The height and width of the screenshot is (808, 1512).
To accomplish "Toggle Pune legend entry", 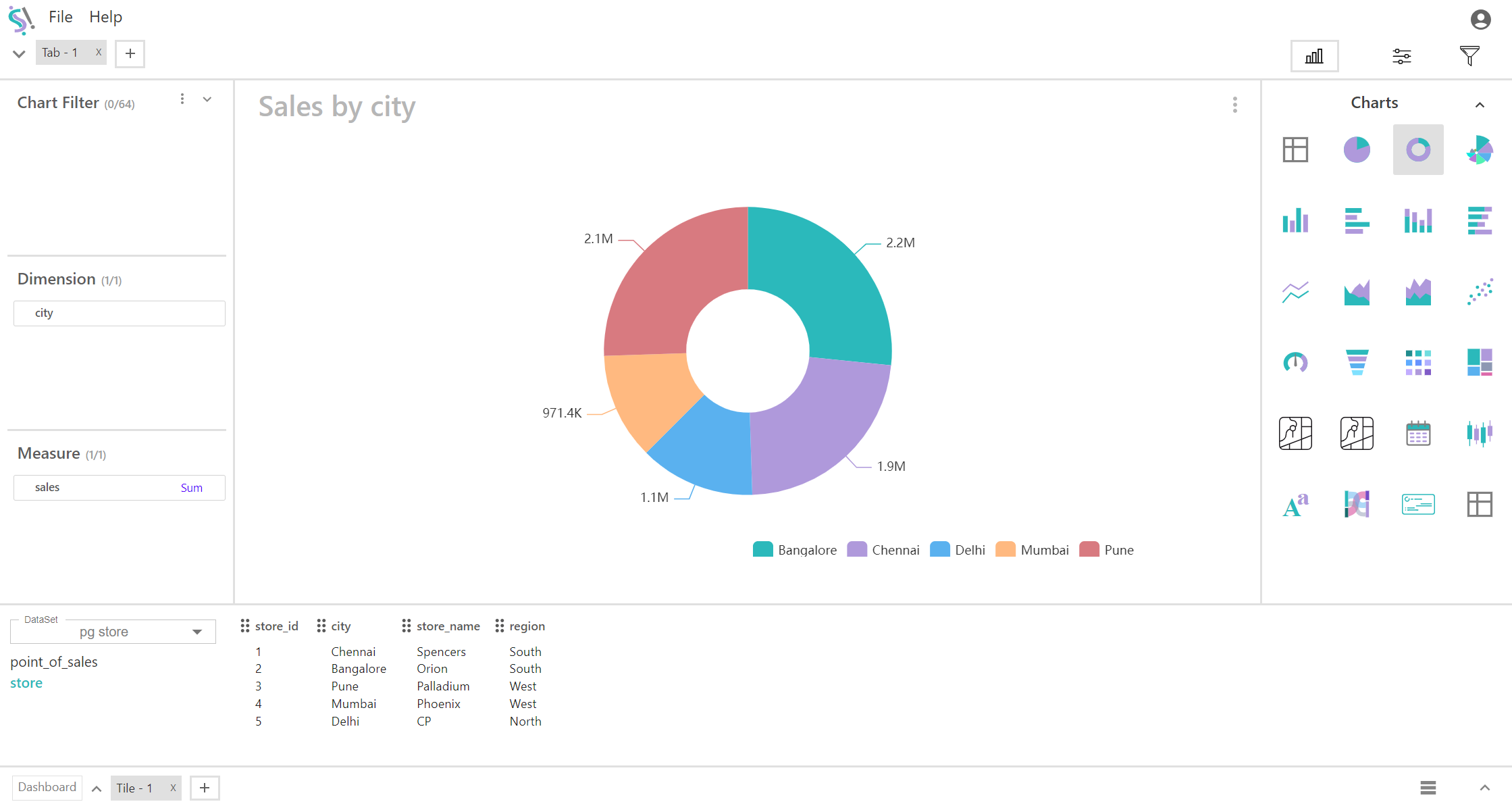I will pos(1107,550).
